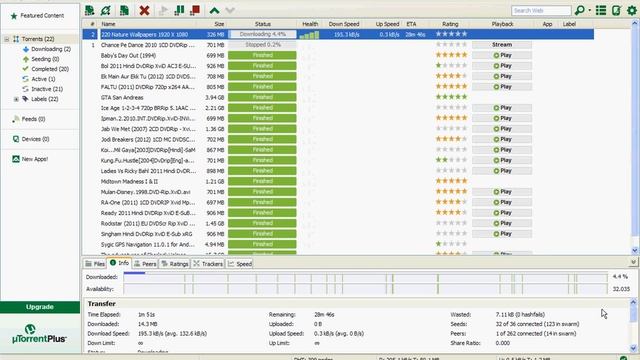Click the Create New Torrent icon

[x=124, y=10]
